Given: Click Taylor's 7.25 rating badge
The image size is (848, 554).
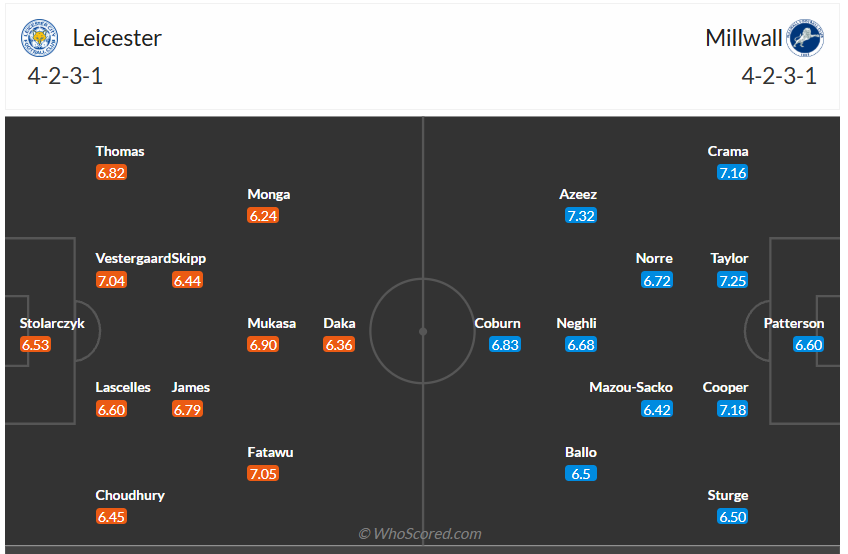Looking at the screenshot, I should pos(732,281).
